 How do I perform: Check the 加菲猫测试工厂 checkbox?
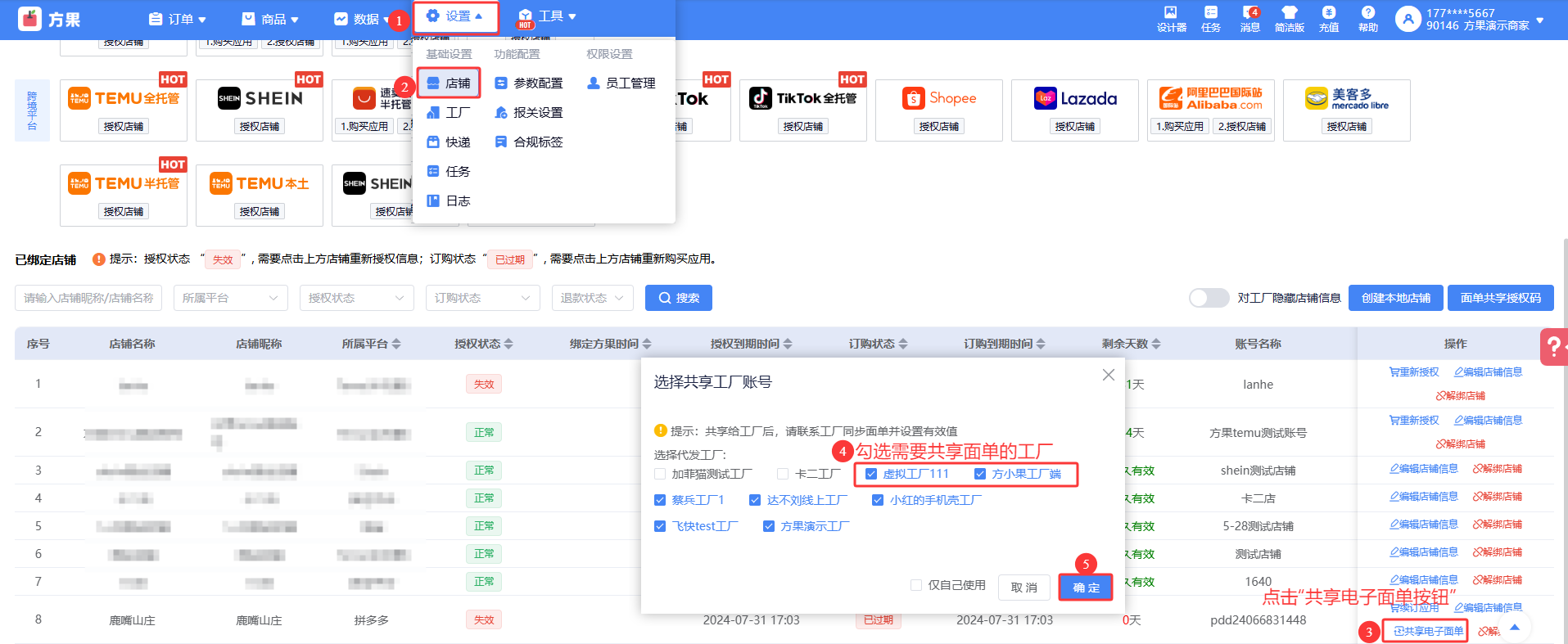click(x=660, y=474)
